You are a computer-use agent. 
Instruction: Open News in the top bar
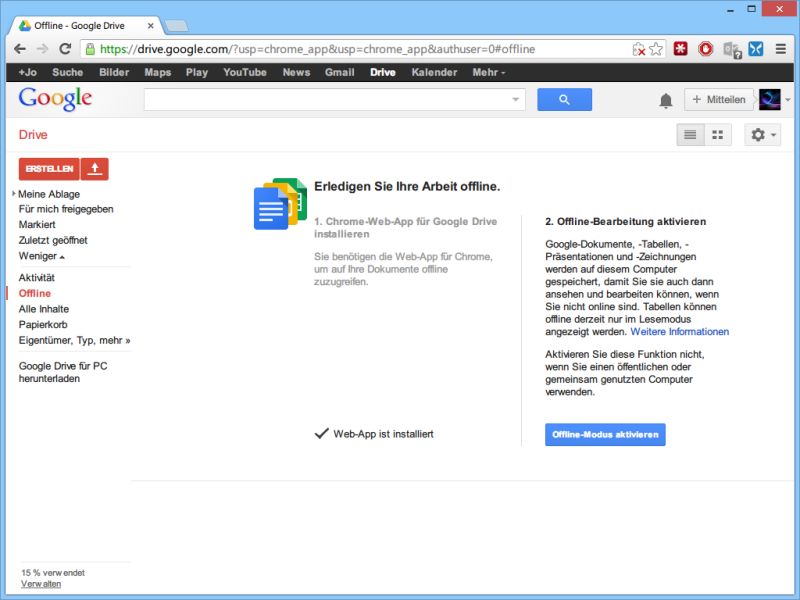click(296, 72)
